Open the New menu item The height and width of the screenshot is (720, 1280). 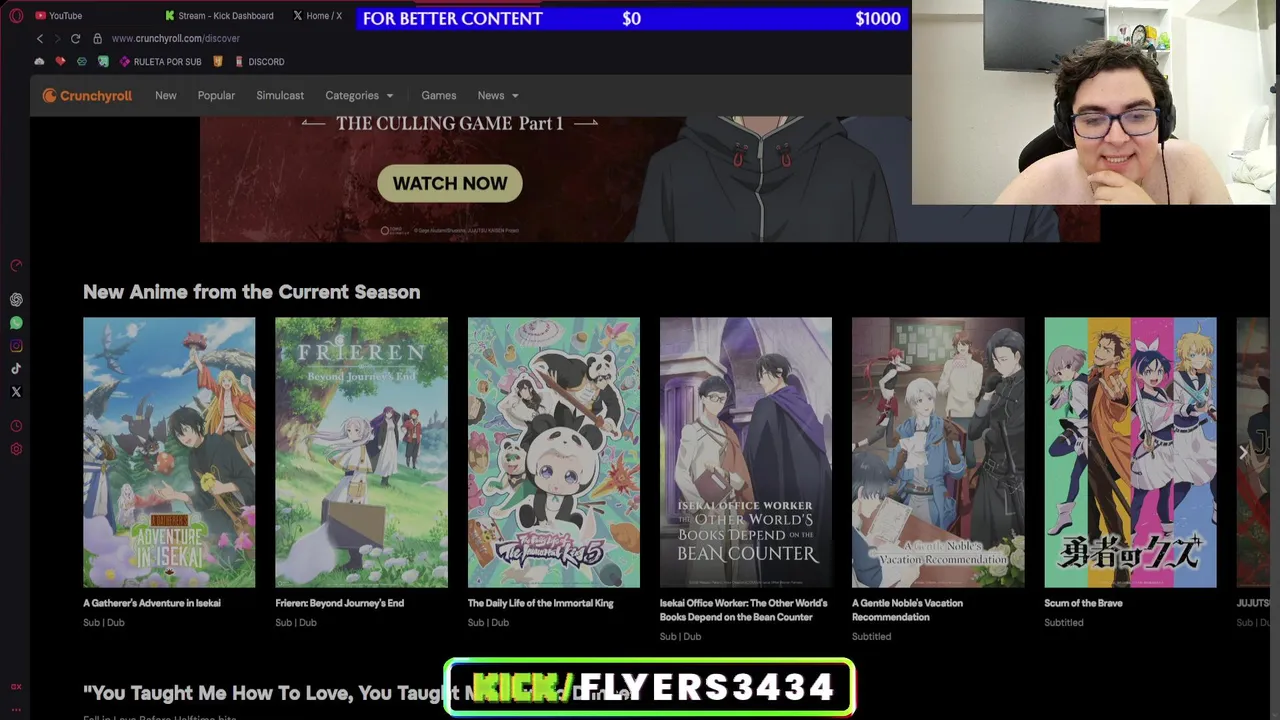pyautogui.click(x=166, y=96)
